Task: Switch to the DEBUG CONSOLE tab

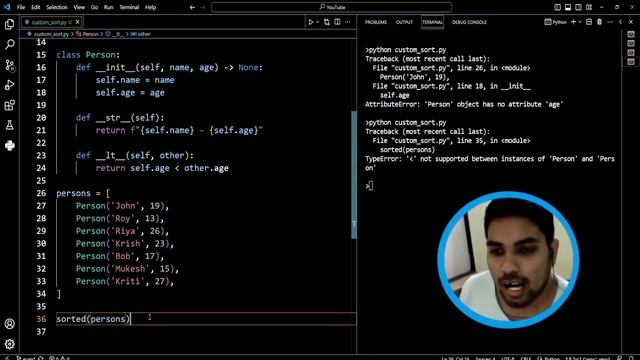Action: [x=469, y=22]
